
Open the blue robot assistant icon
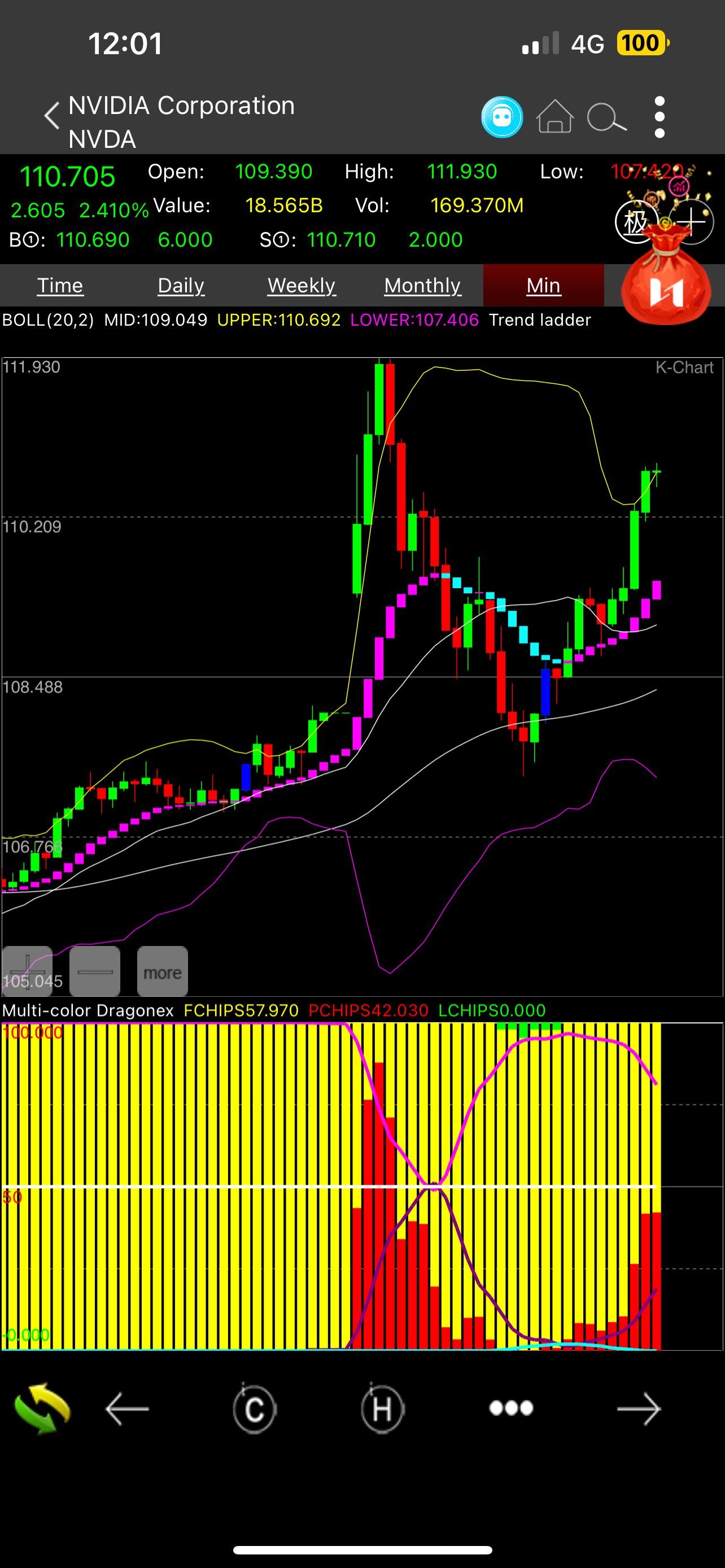click(x=501, y=117)
